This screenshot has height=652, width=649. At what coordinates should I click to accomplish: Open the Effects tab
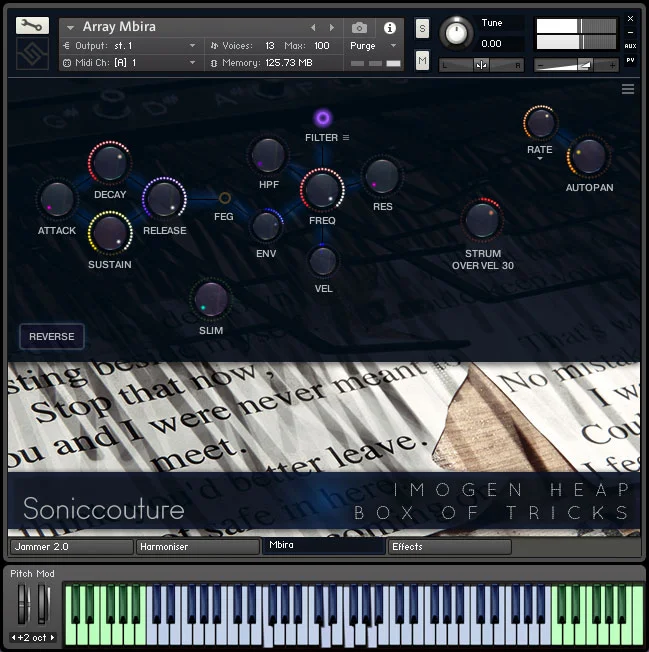[450, 547]
